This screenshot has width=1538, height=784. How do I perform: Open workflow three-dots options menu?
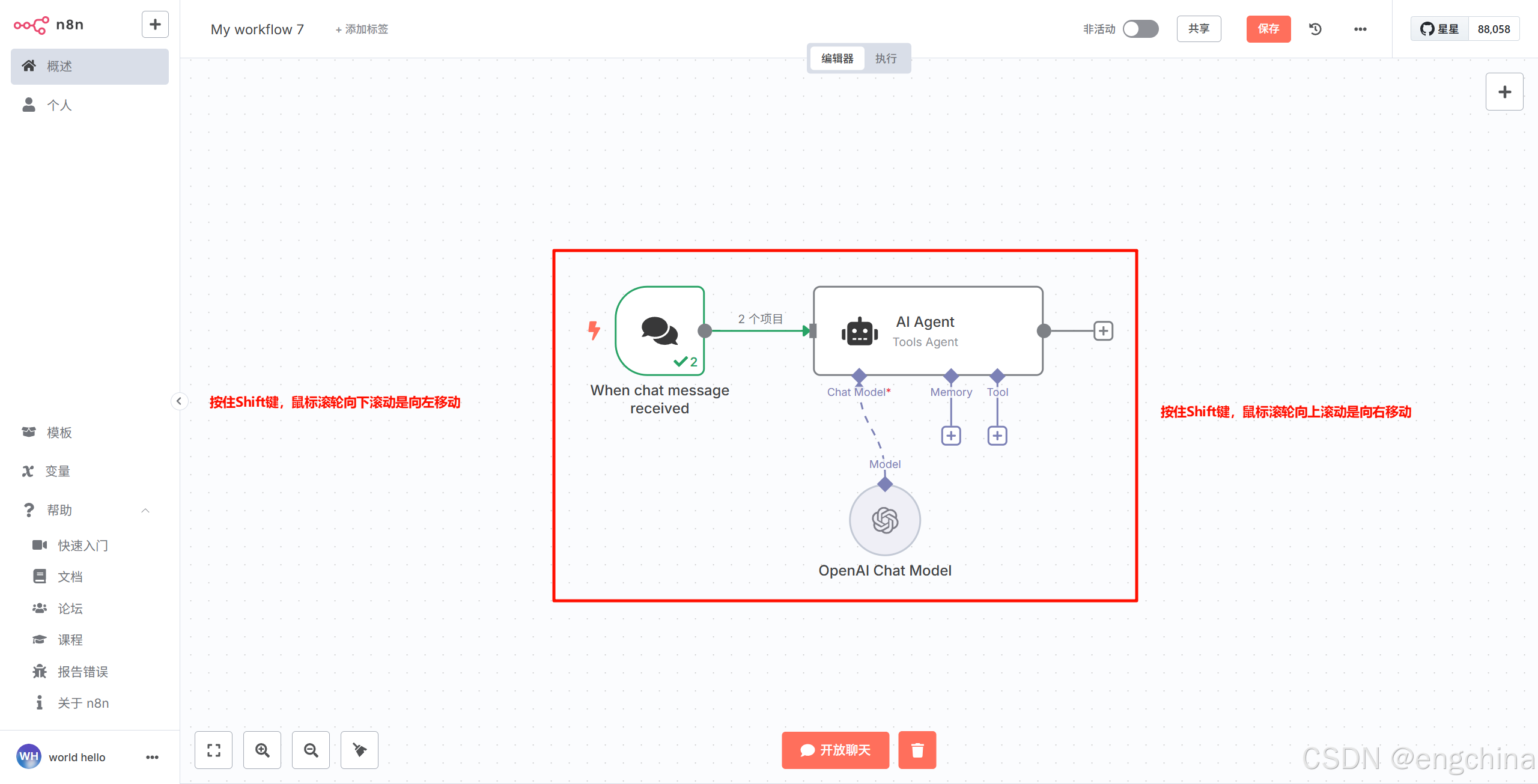click(x=1360, y=29)
